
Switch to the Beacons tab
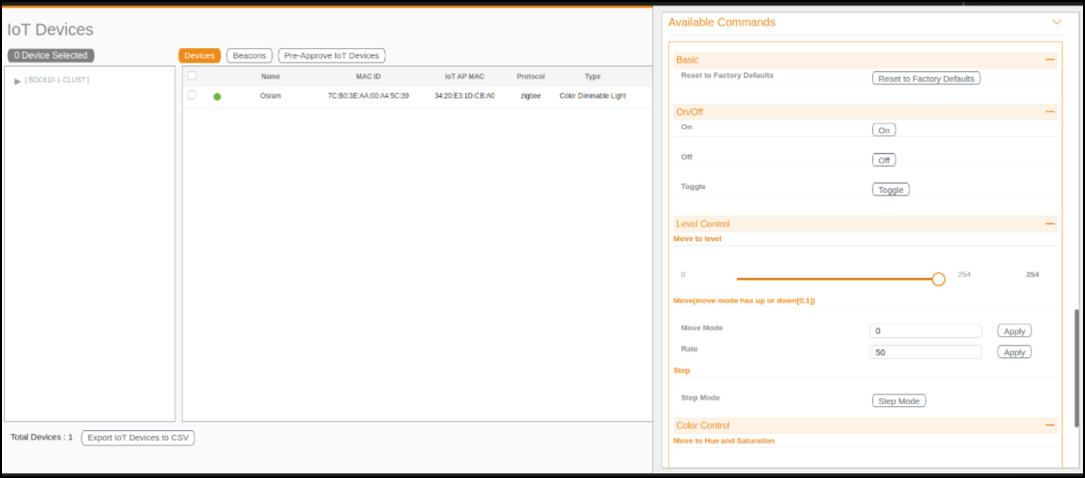click(249, 55)
